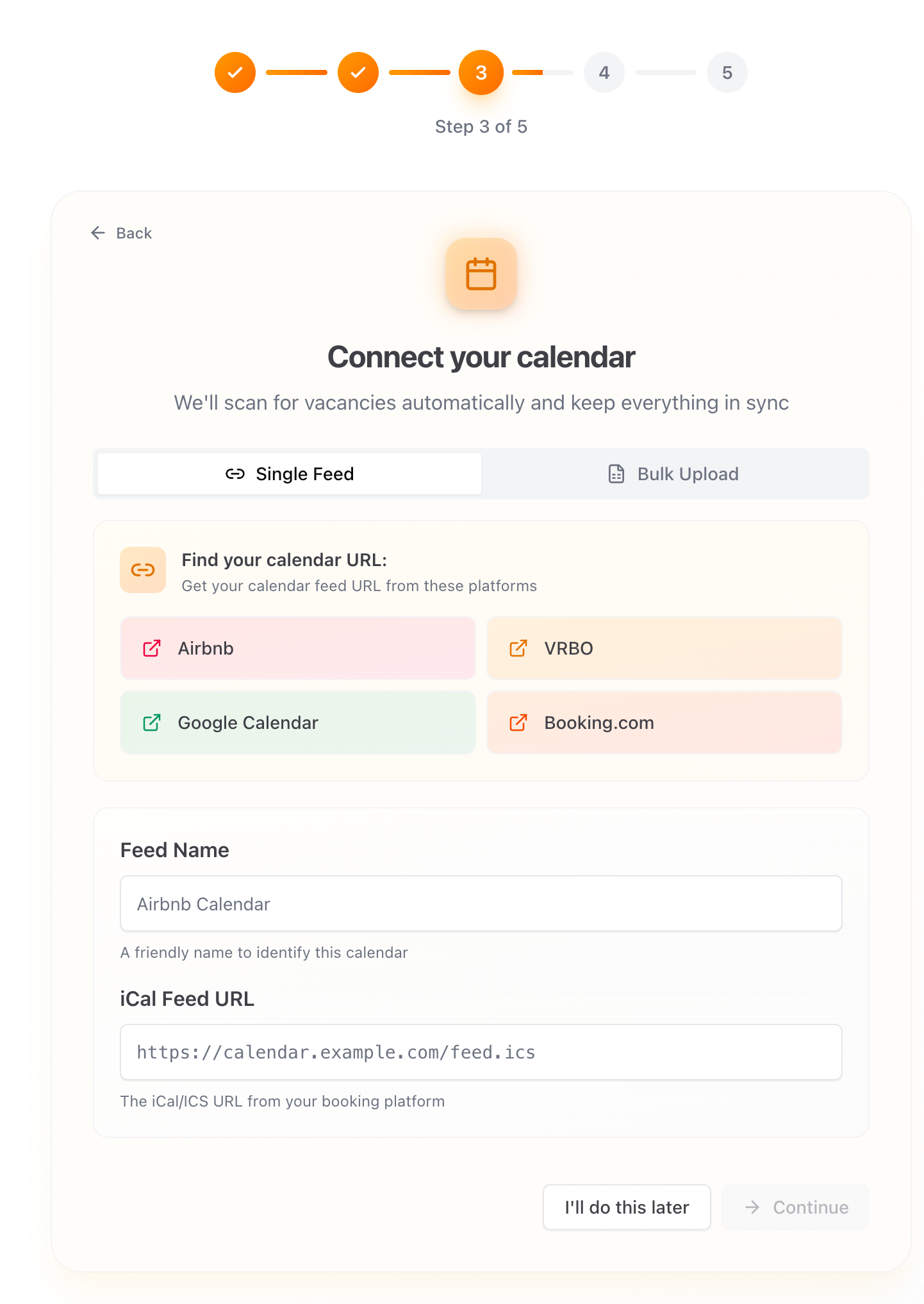Click the Back link
This screenshot has height=1304, width=924.
[121, 233]
